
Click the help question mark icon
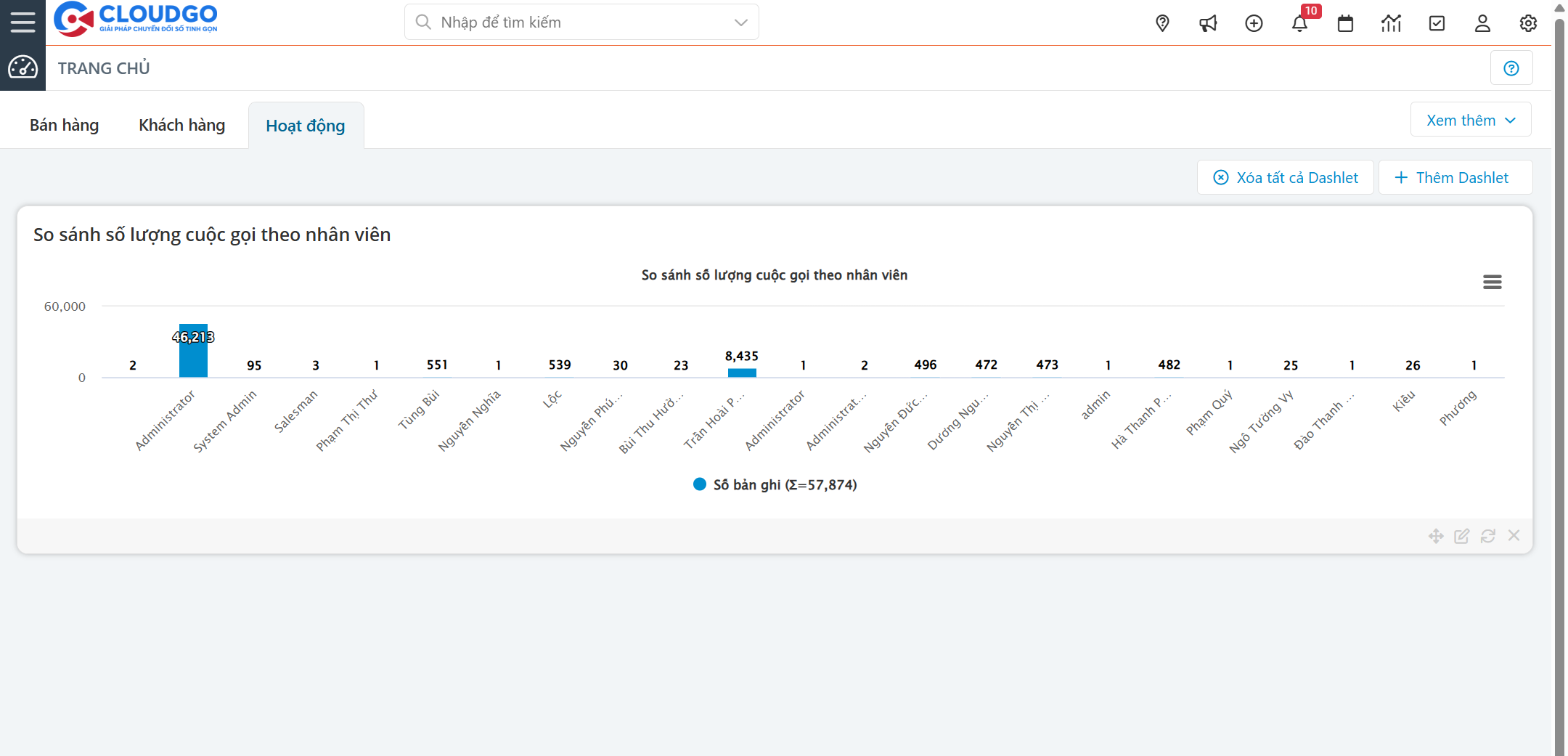pos(1511,68)
